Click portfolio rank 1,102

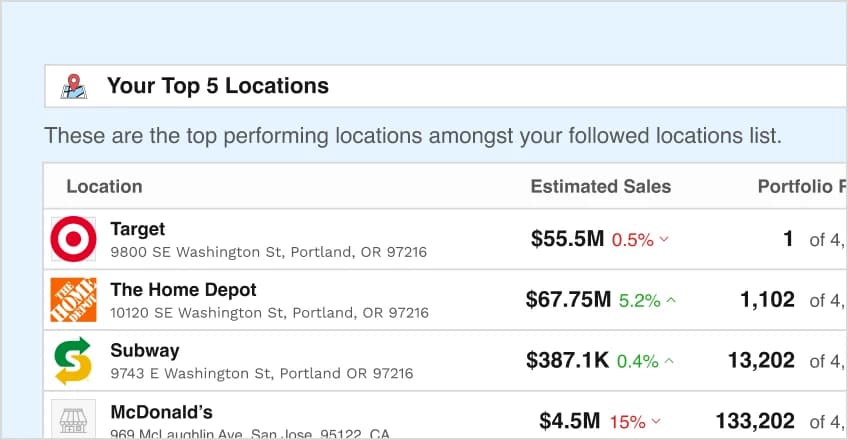tap(767, 299)
